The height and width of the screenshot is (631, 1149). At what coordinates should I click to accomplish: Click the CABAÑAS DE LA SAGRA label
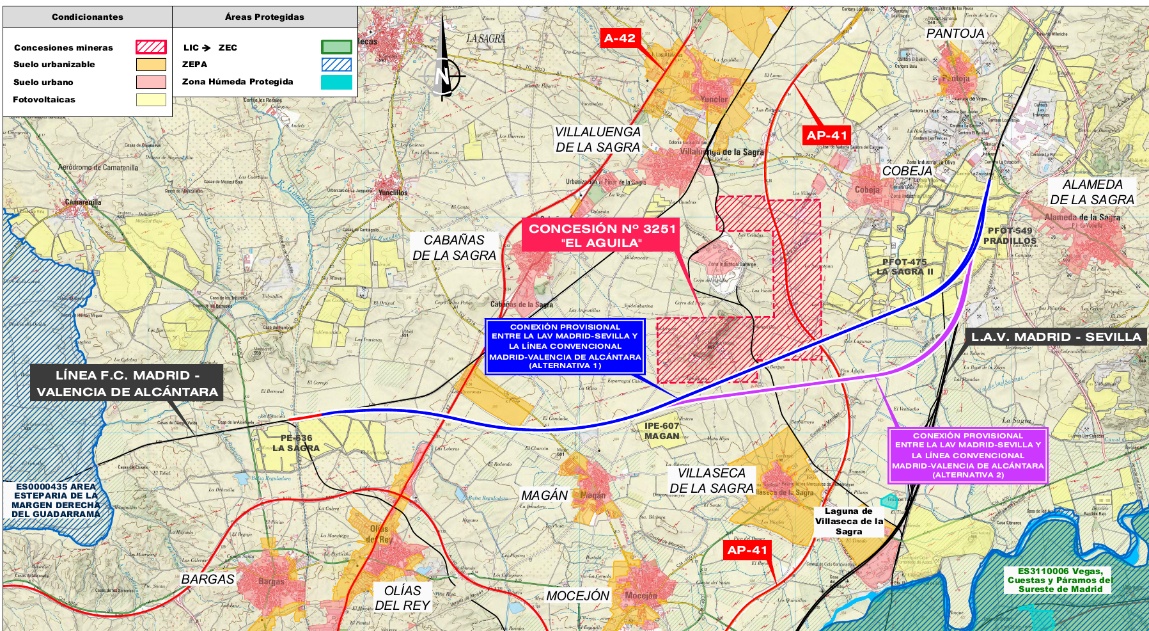point(455,248)
